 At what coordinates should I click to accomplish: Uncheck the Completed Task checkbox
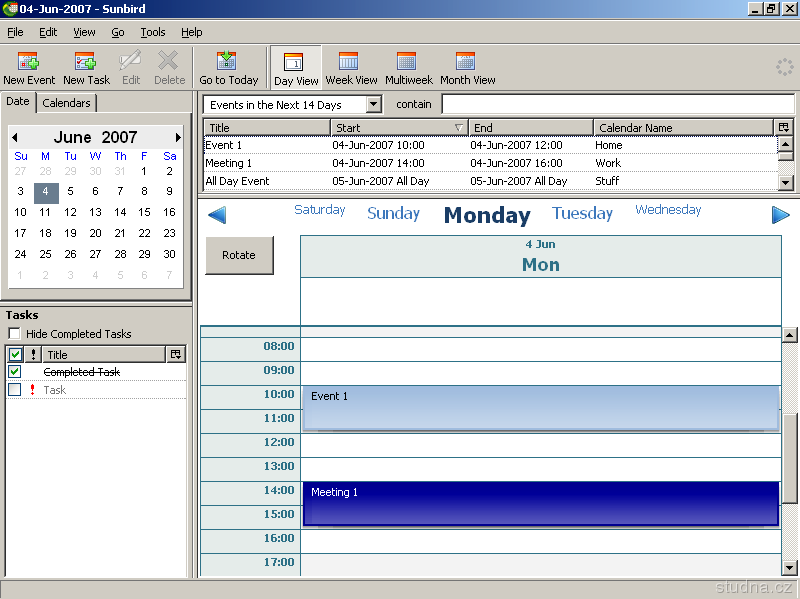[x=15, y=372]
